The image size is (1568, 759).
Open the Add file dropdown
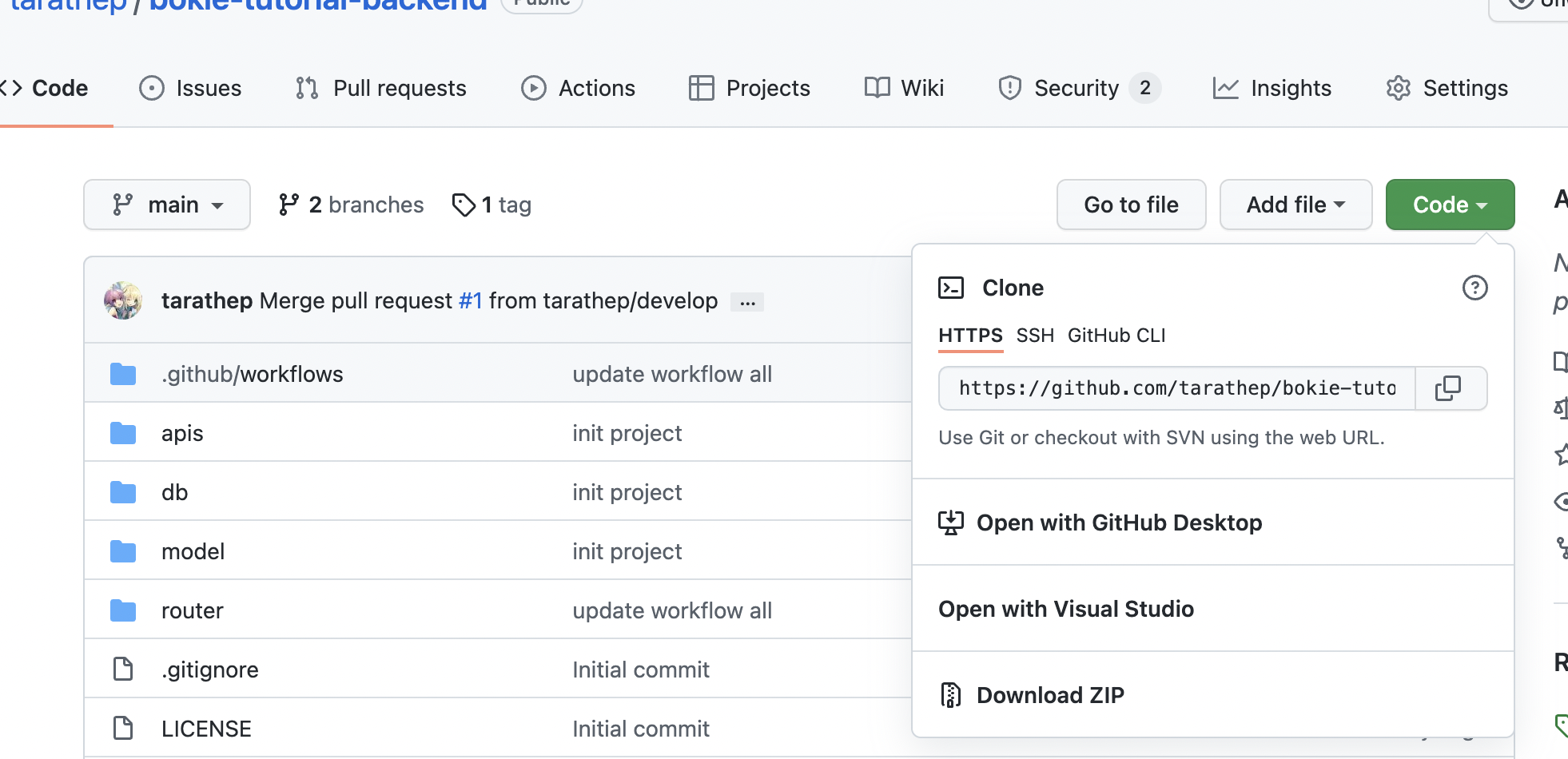[x=1295, y=205]
